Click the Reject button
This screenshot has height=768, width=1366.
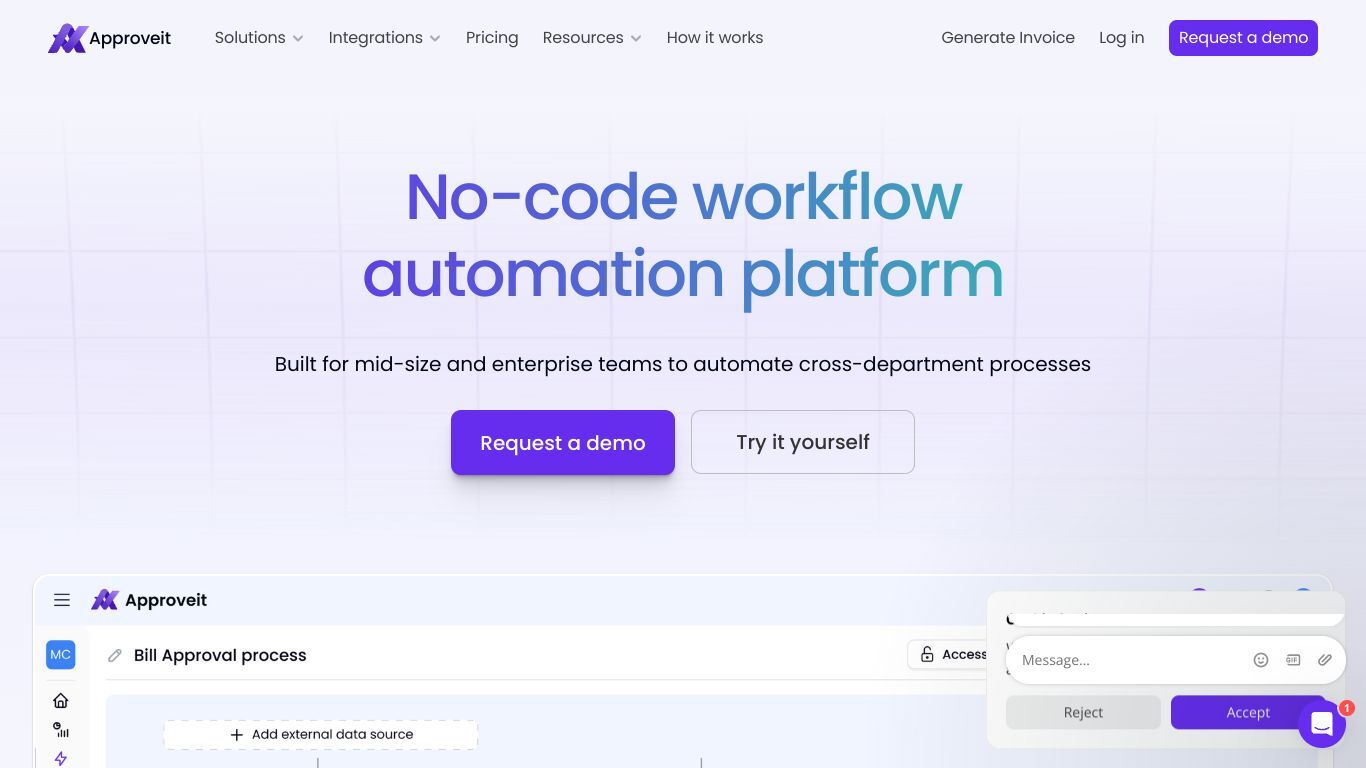coord(1083,712)
